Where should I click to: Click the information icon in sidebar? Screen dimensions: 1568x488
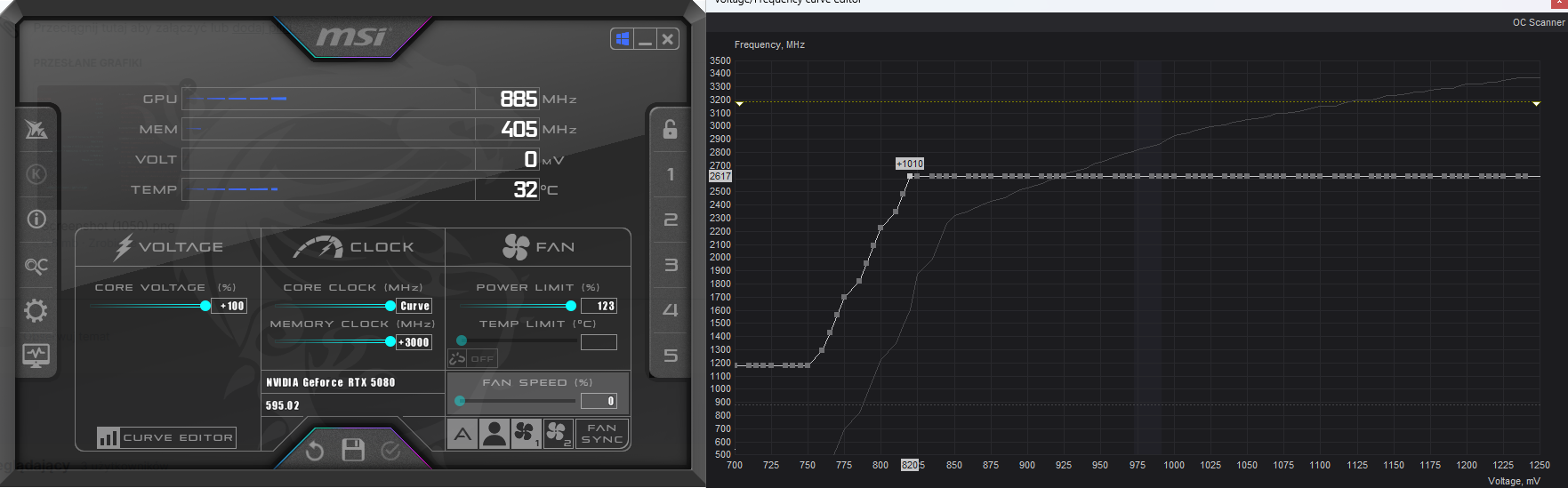[36, 219]
